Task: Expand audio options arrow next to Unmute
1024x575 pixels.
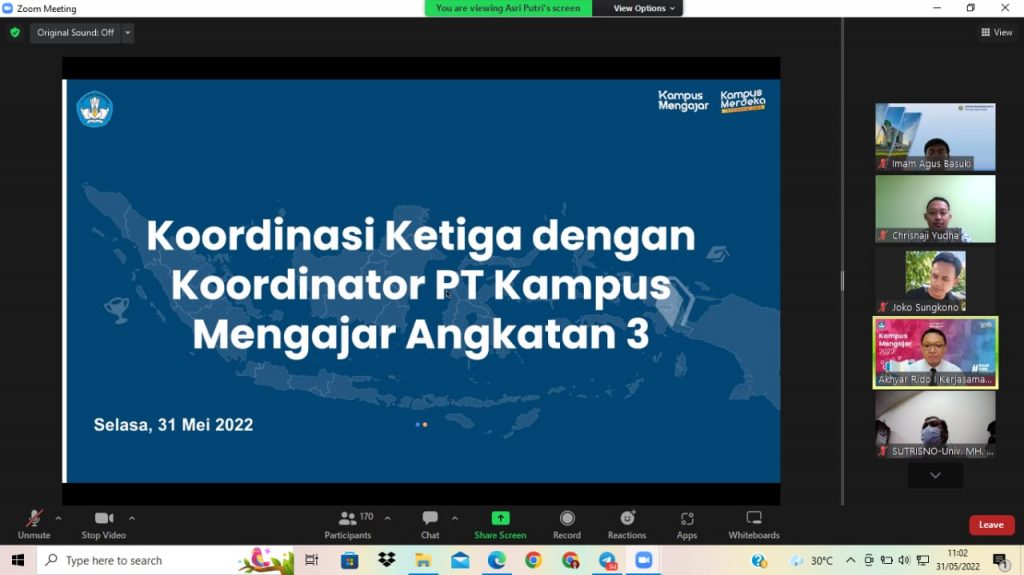Action: tap(58, 518)
